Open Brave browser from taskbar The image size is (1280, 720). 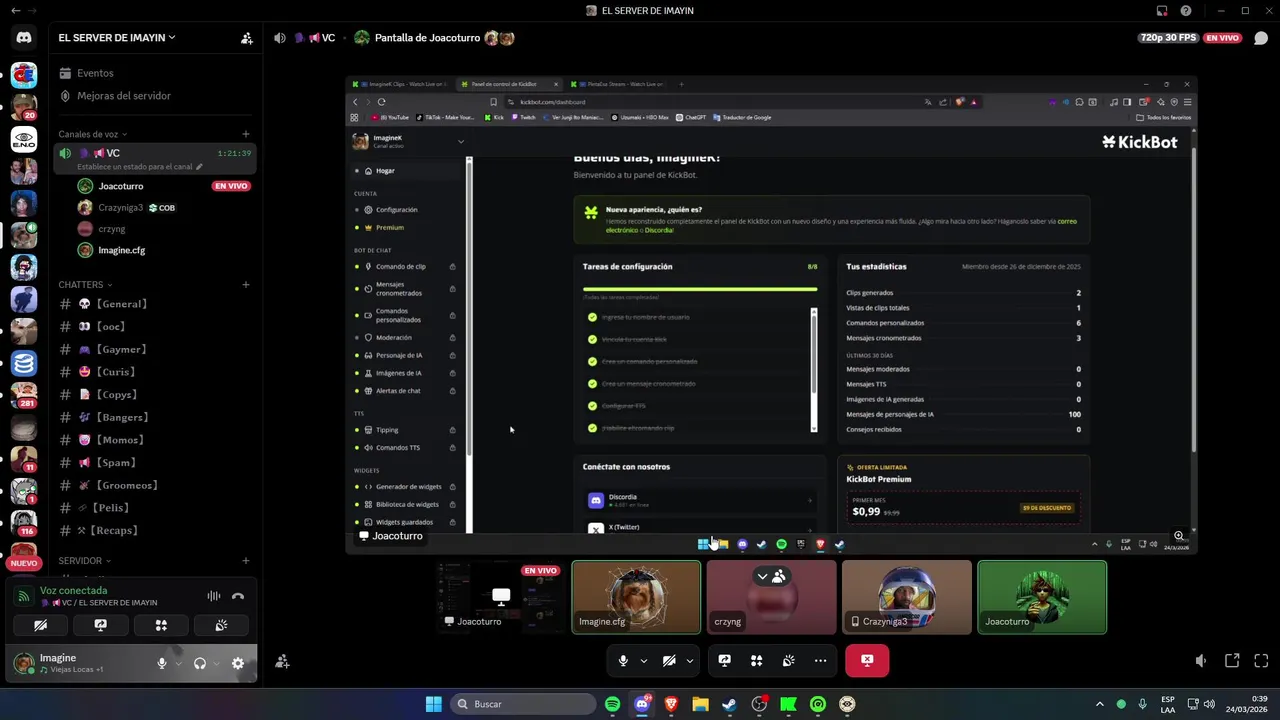(671, 704)
